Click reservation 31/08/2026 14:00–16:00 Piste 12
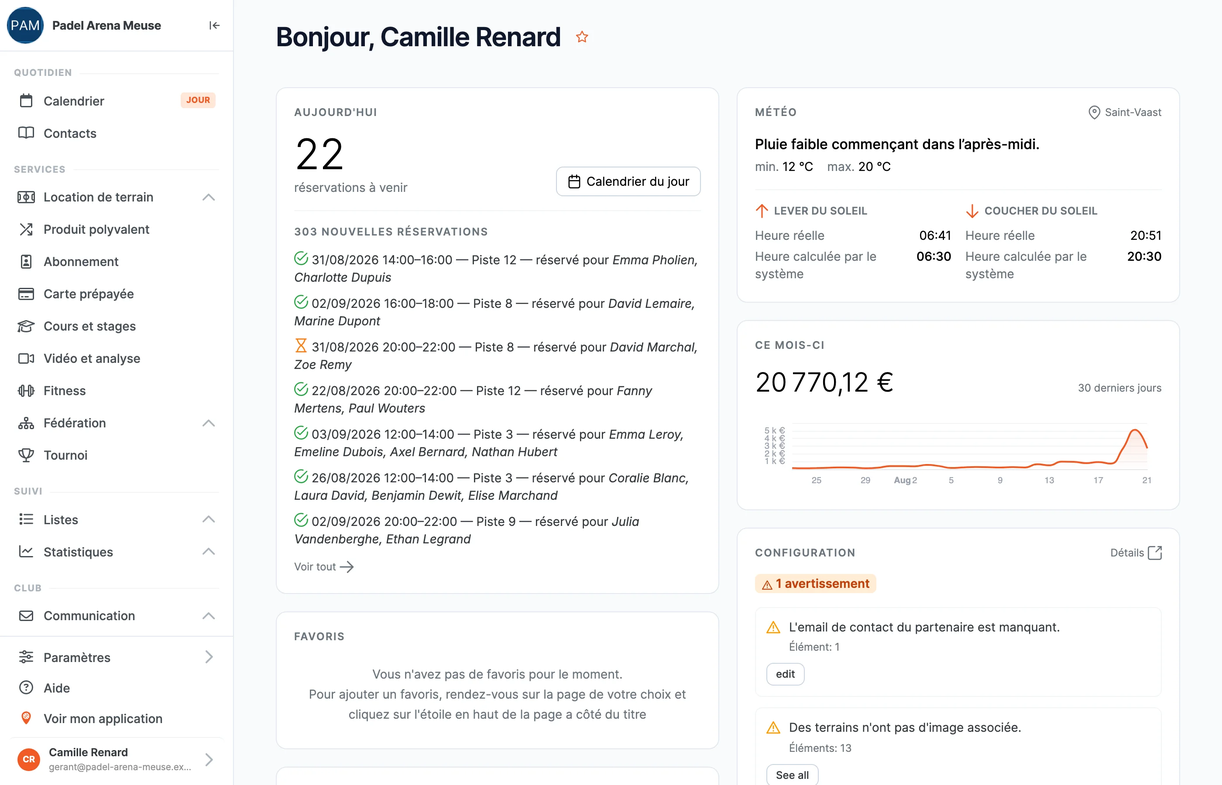Image resolution: width=1222 pixels, height=785 pixels. pos(496,269)
